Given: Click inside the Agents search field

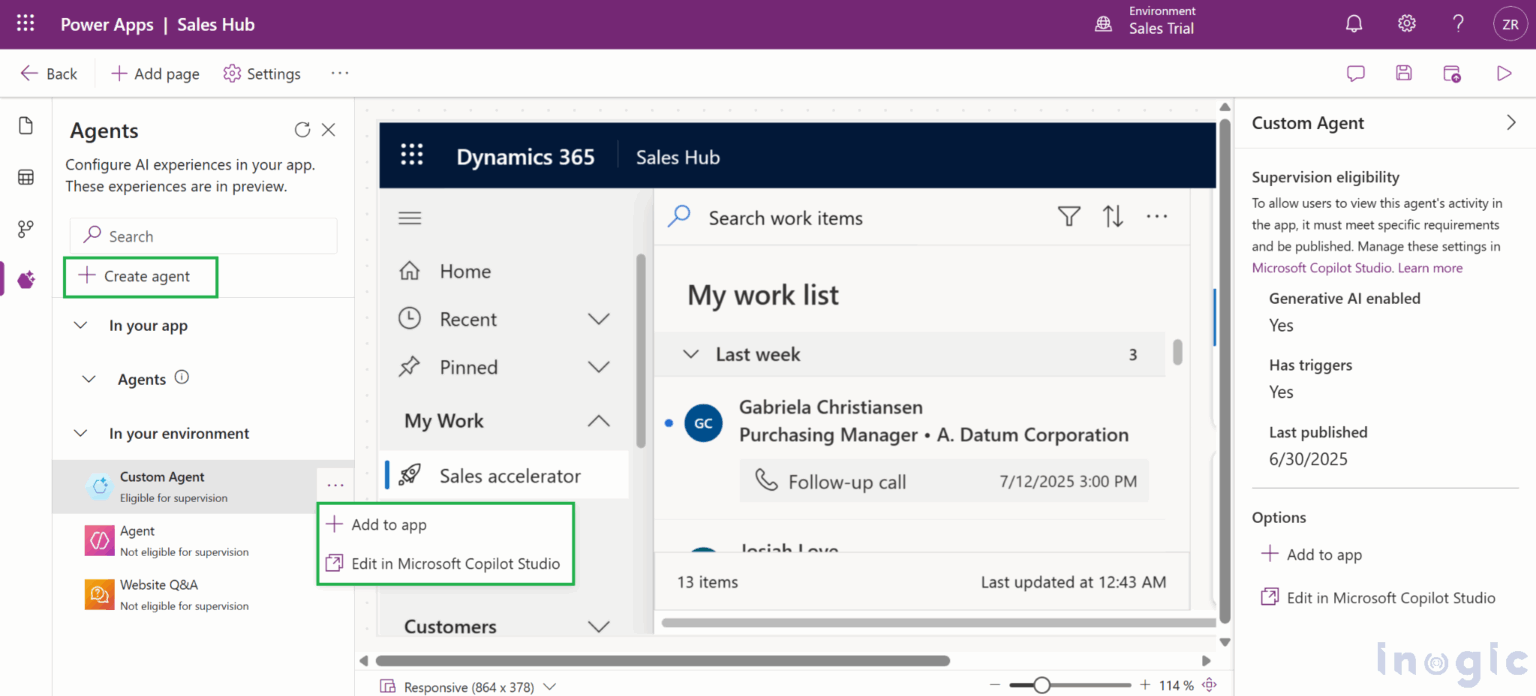Looking at the screenshot, I should pyautogui.click(x=203, y=236).
